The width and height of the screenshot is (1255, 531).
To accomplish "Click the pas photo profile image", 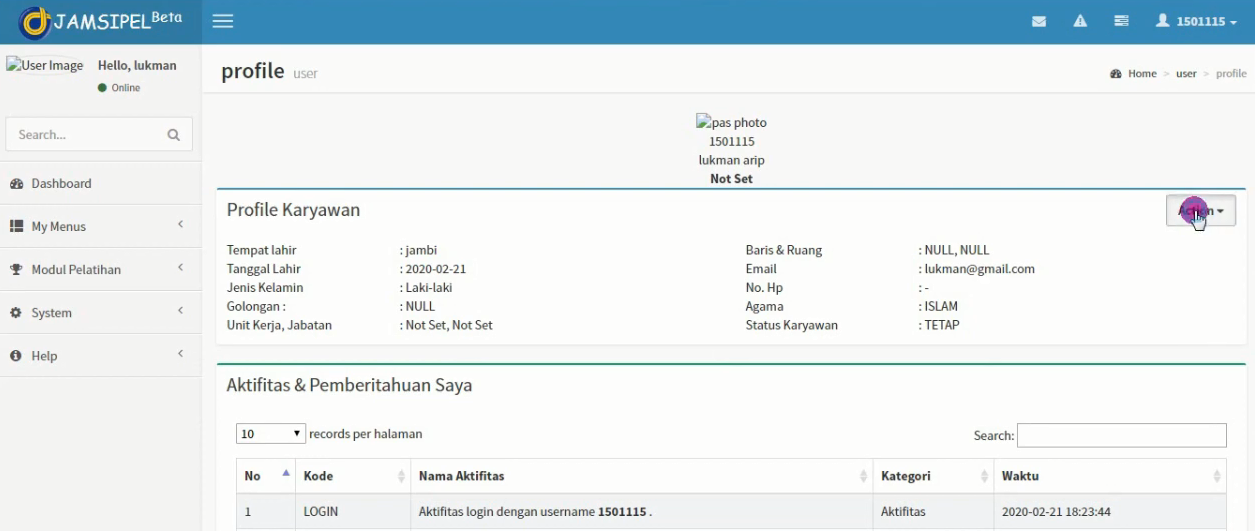I will coord(731,123).
